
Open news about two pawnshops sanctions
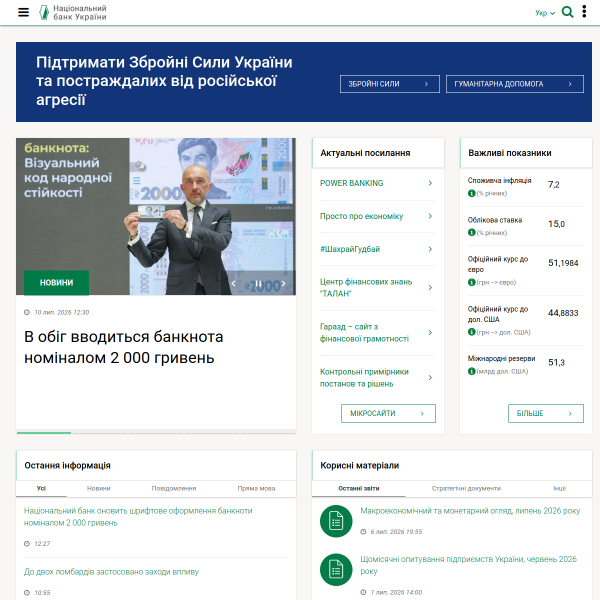coord(111,572)
